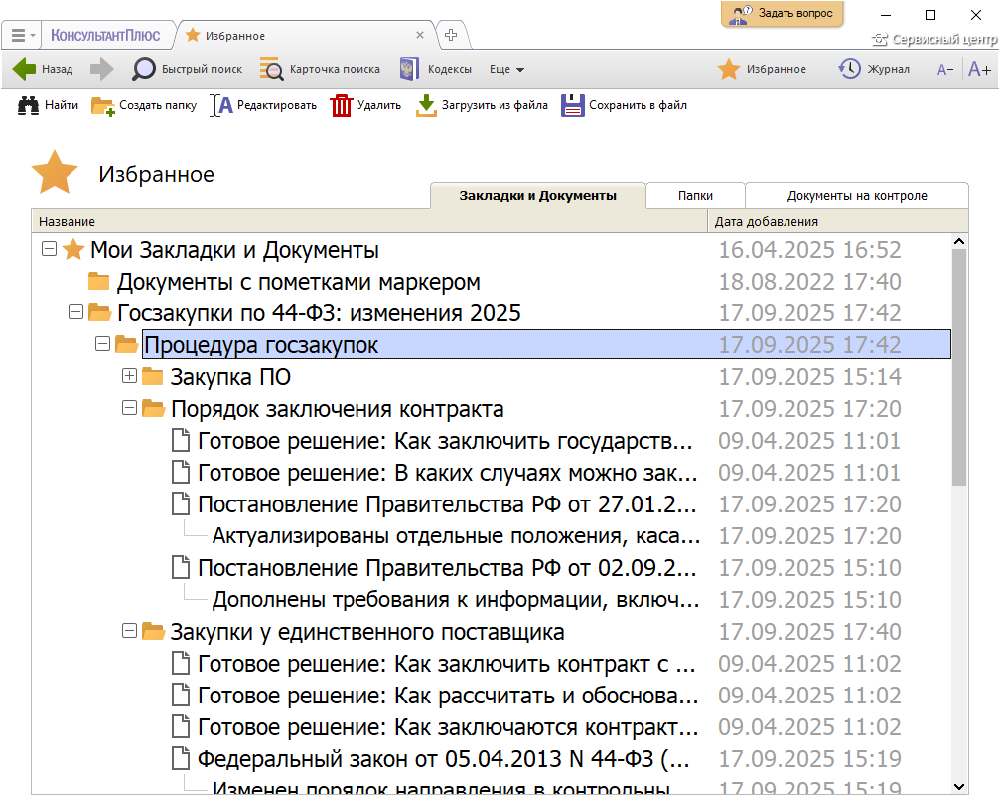Save to file using floppy icon
The height and width of the screenshot is (800, 1000).
pyautogui.click(x=572, y=105)
